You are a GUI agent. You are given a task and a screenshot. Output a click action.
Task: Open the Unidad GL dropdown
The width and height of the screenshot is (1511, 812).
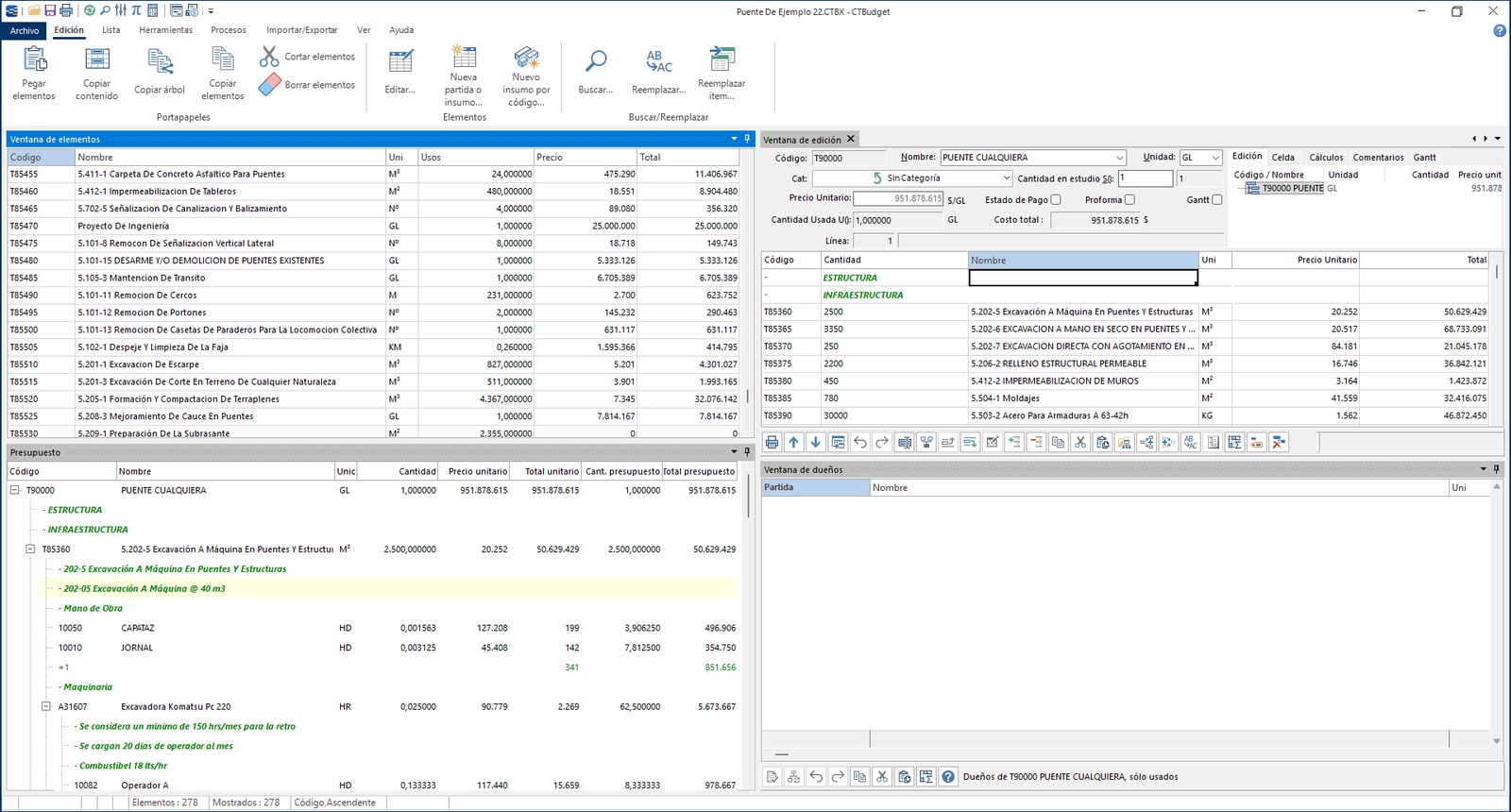(x=1215, y=158)
